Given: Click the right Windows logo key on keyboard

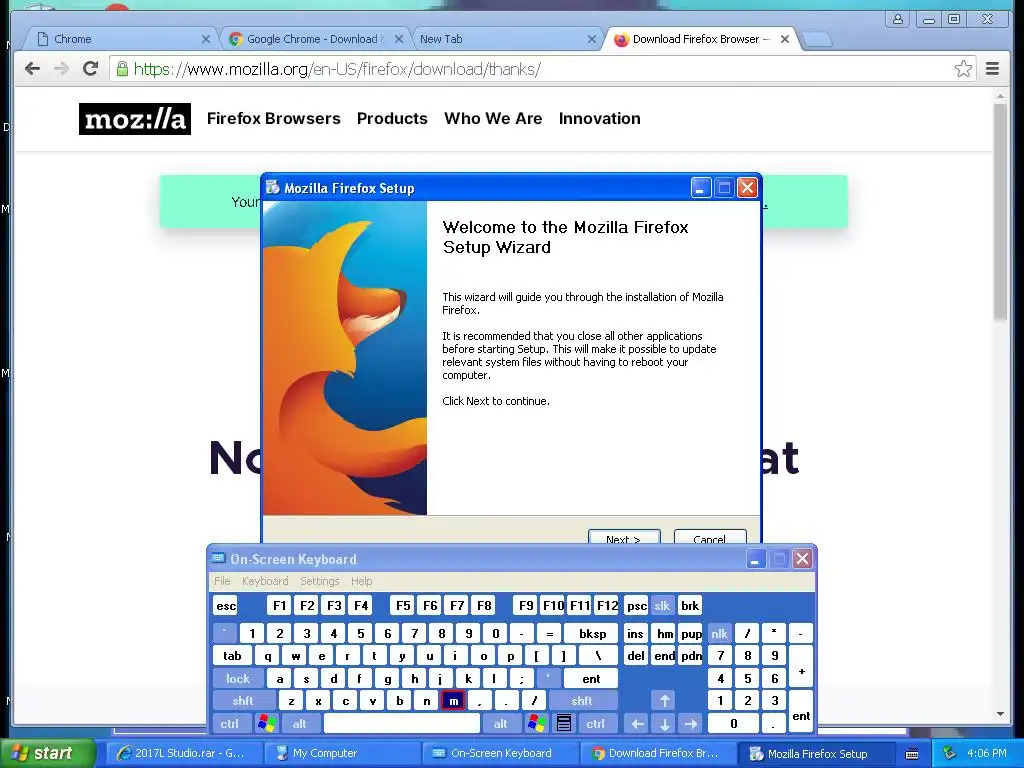Looking at the screenshot, I should (537, 723).
